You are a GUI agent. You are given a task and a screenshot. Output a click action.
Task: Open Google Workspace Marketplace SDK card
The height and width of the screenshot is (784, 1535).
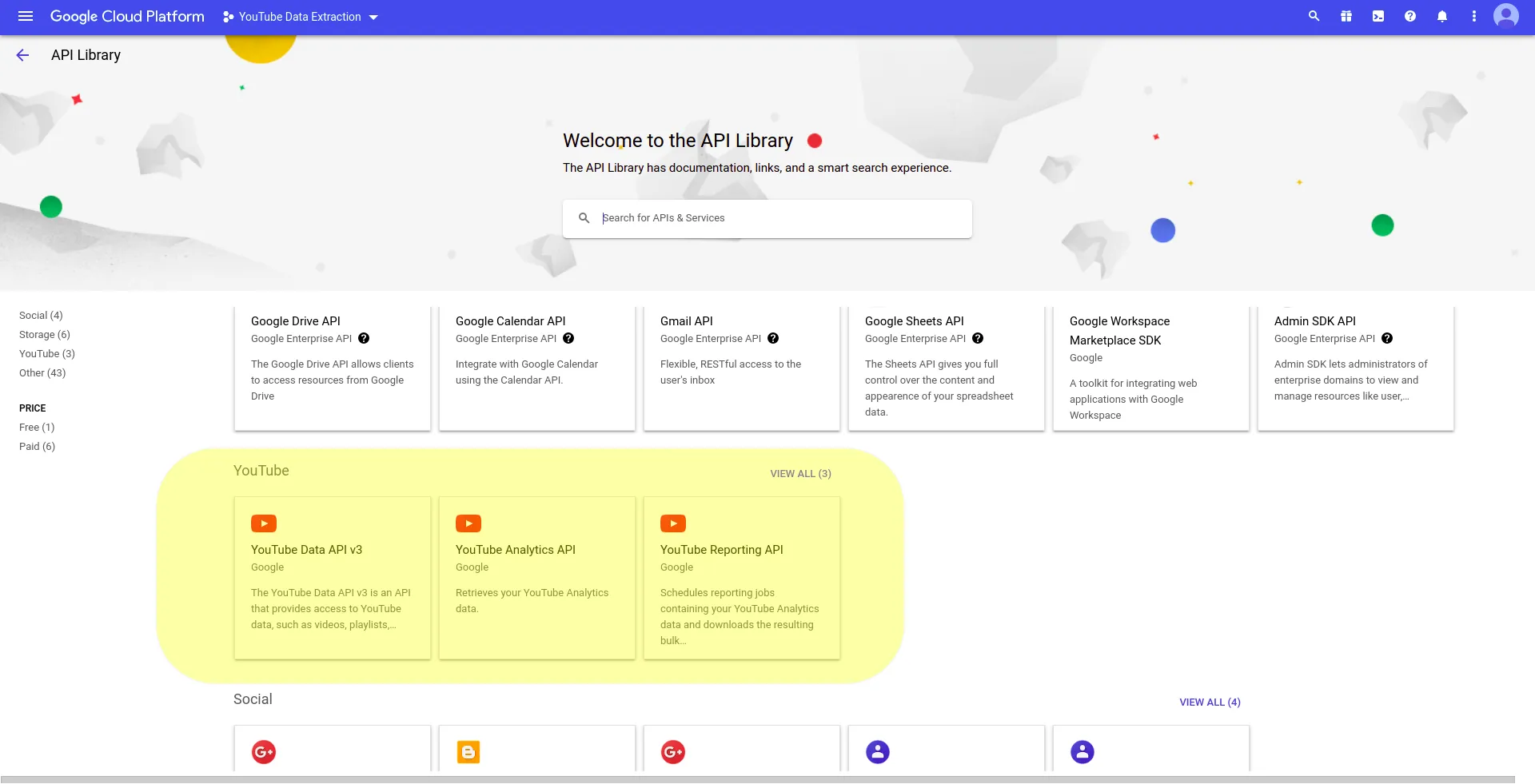[x=1151, y=368]
